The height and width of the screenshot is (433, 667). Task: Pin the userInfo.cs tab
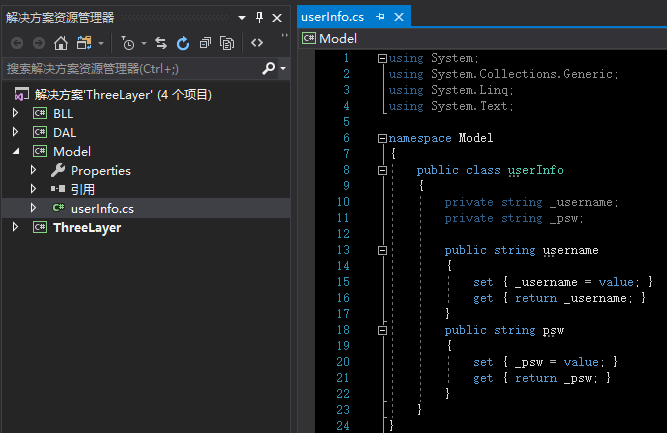(380, 17)
